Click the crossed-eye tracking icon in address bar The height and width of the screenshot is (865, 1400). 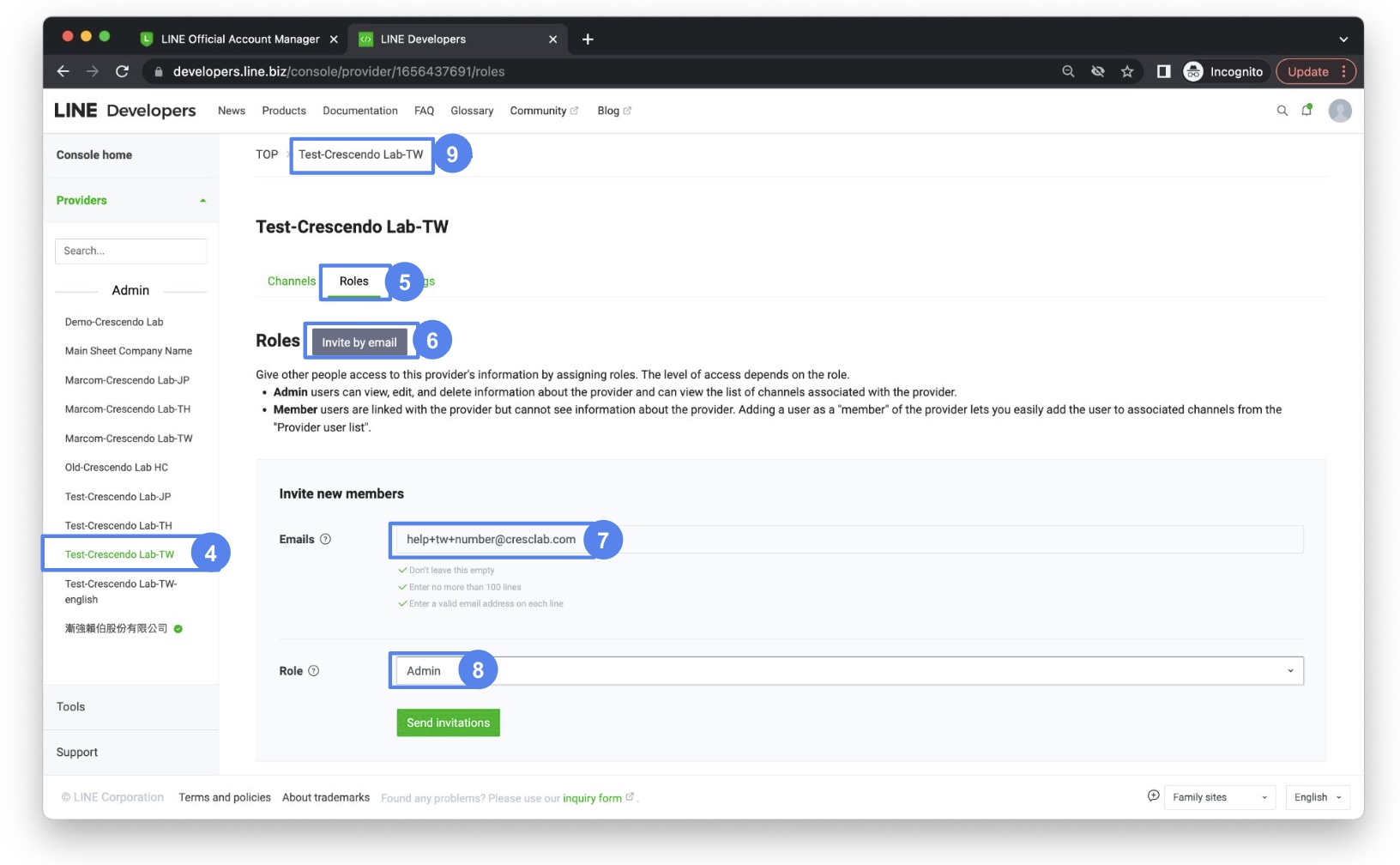coord(1097,71)
